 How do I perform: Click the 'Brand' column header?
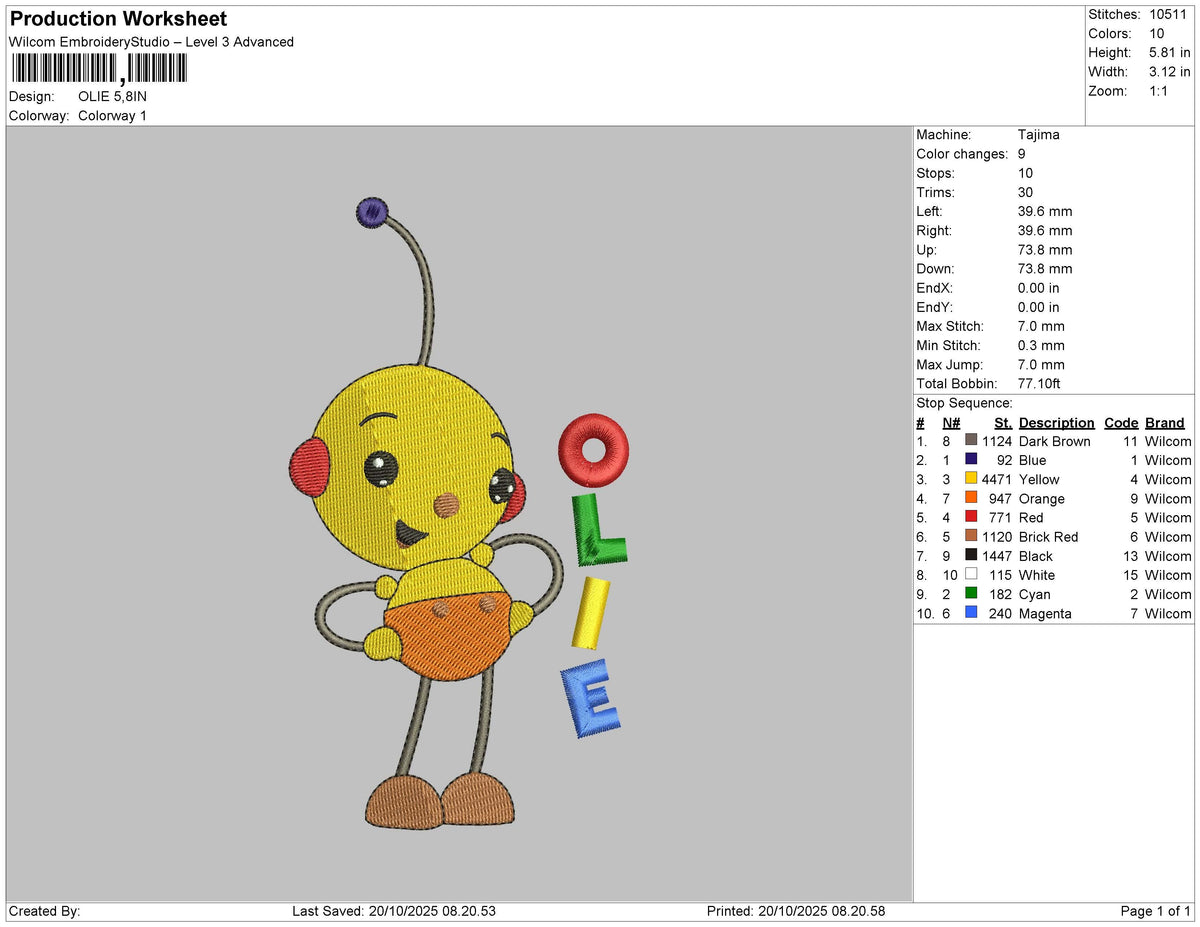[x=1165, y=422]
